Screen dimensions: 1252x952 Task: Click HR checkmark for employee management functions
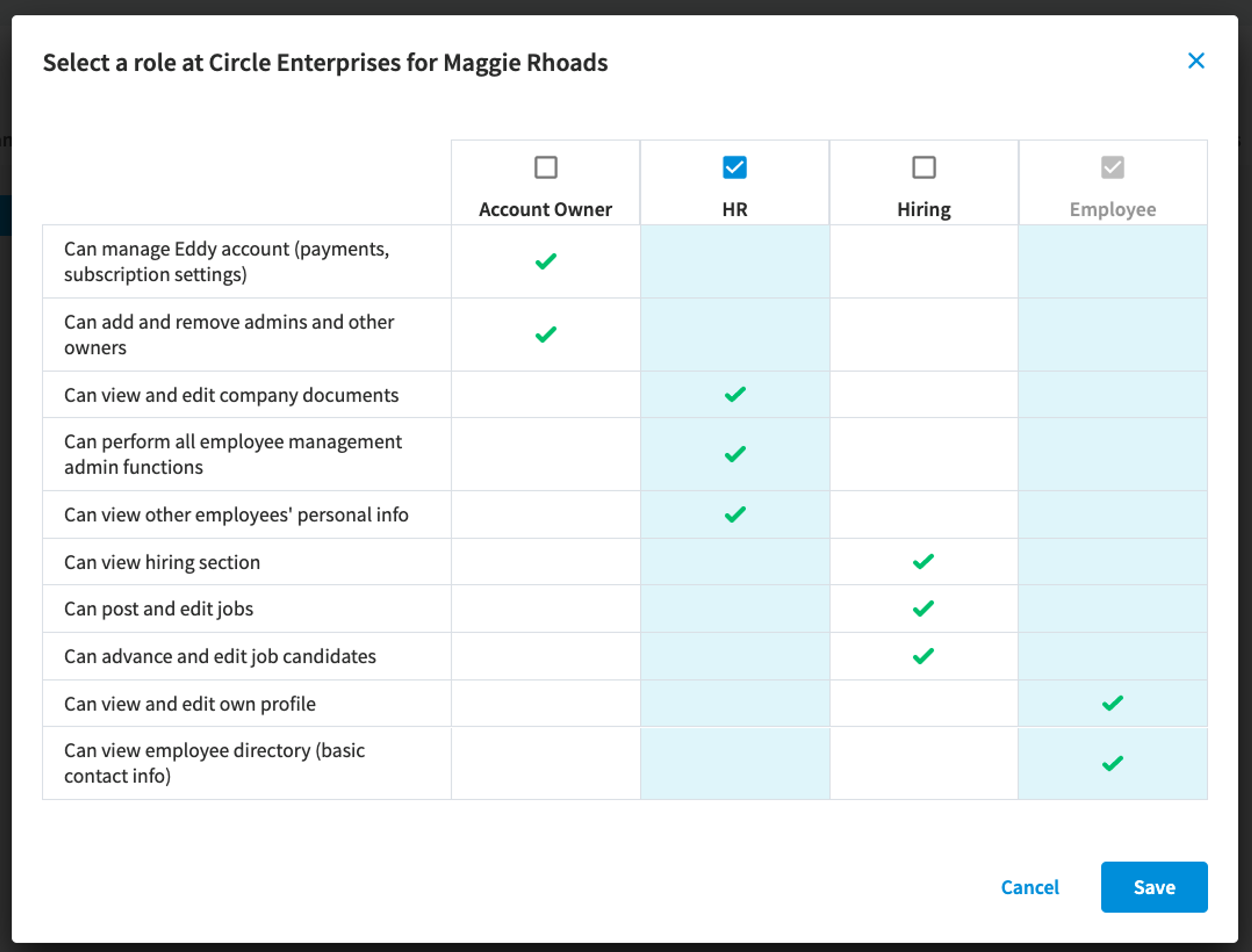click(735, 454)
